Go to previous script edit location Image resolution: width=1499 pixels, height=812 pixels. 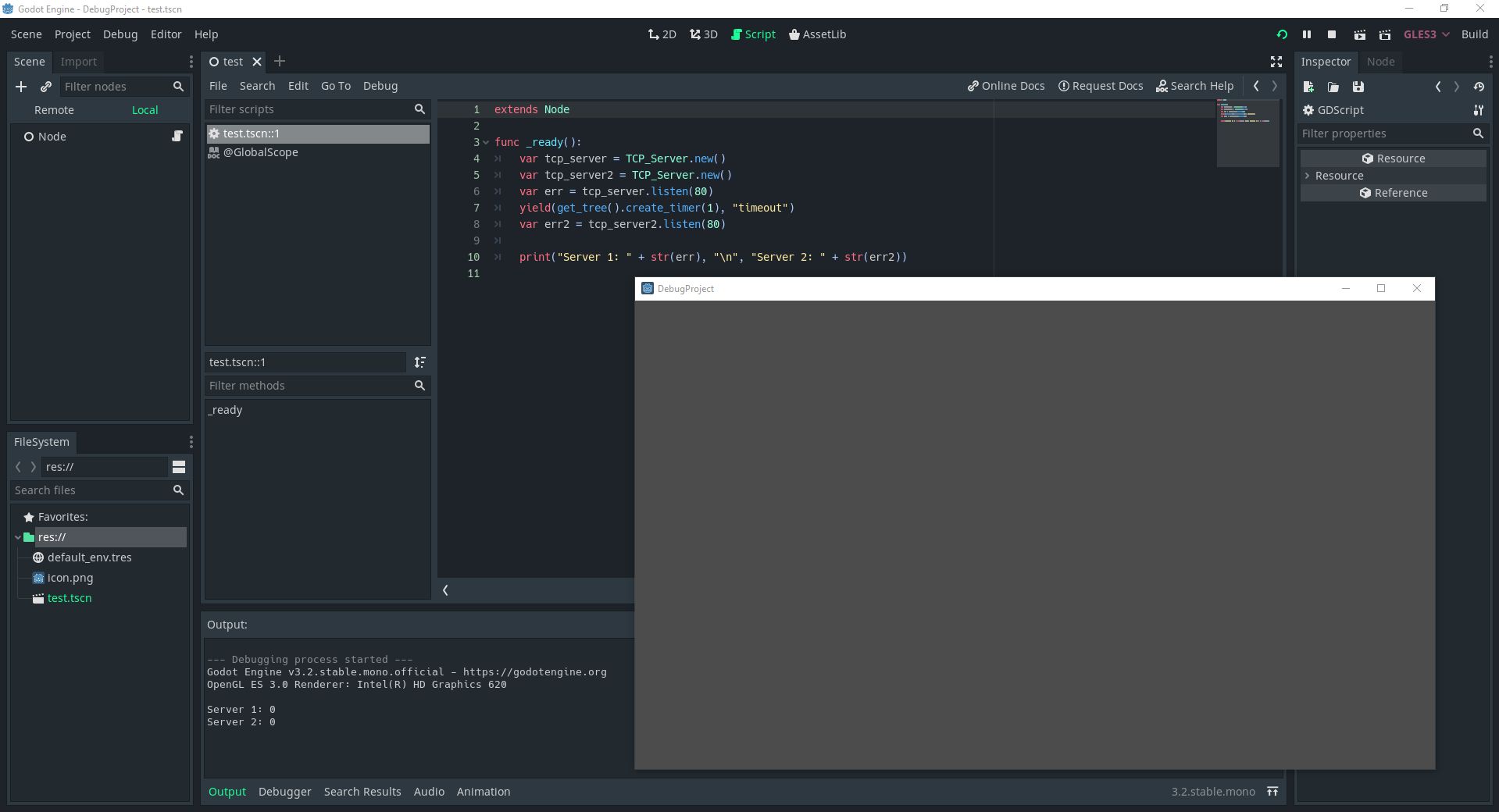click(x=1256, y=86)
